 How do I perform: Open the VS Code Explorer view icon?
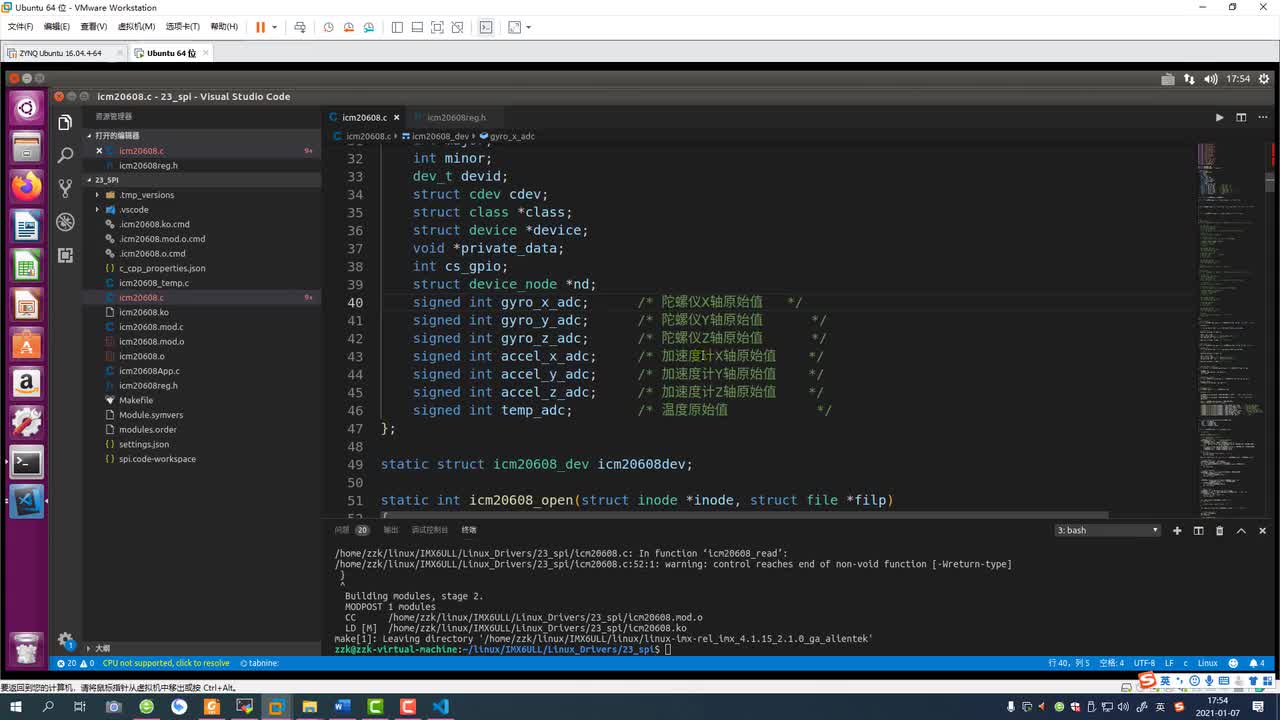tap(65, 122)
